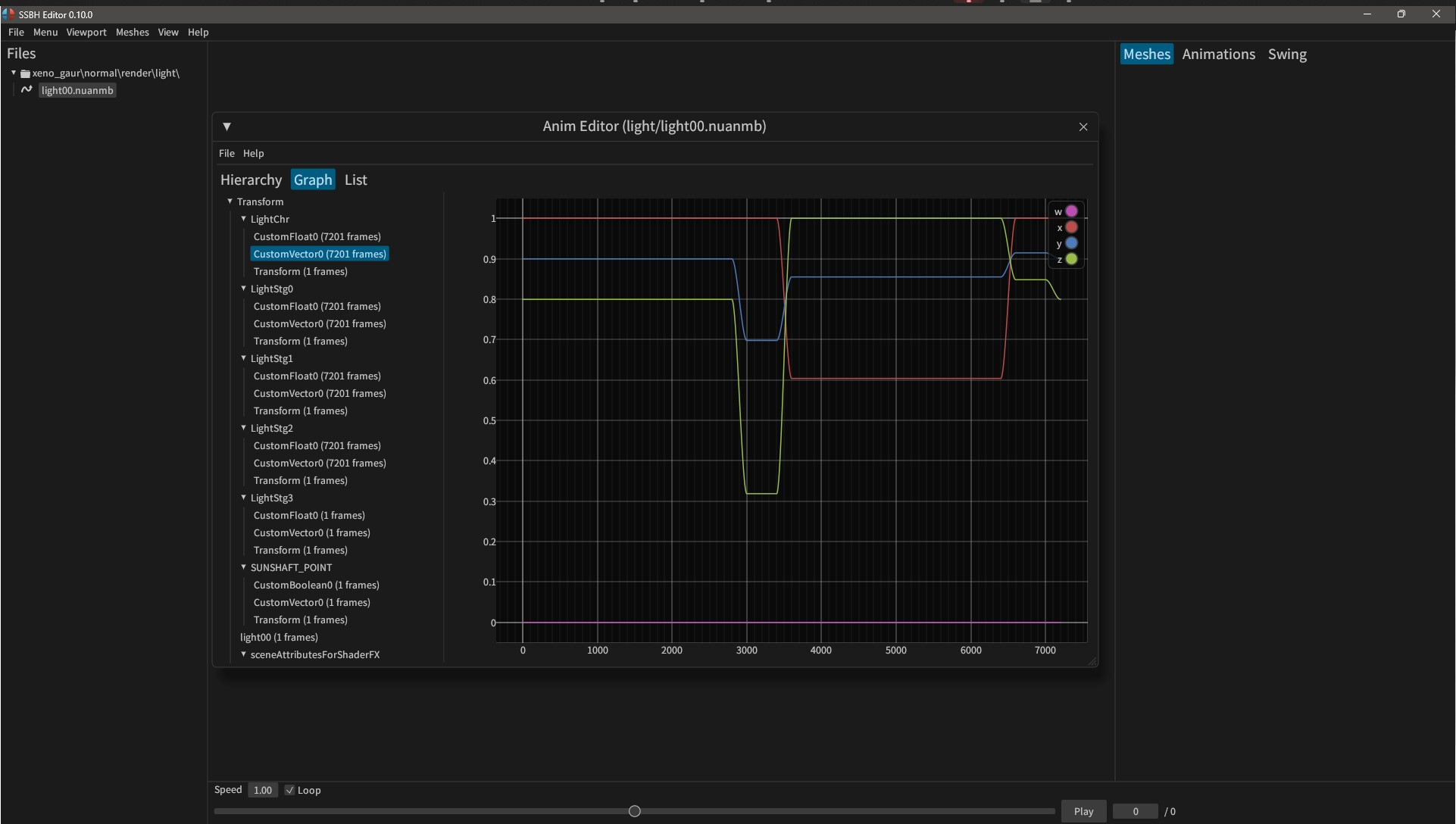
Task: Collapse the Anim Editor window triangle
Action: point(227,126)
